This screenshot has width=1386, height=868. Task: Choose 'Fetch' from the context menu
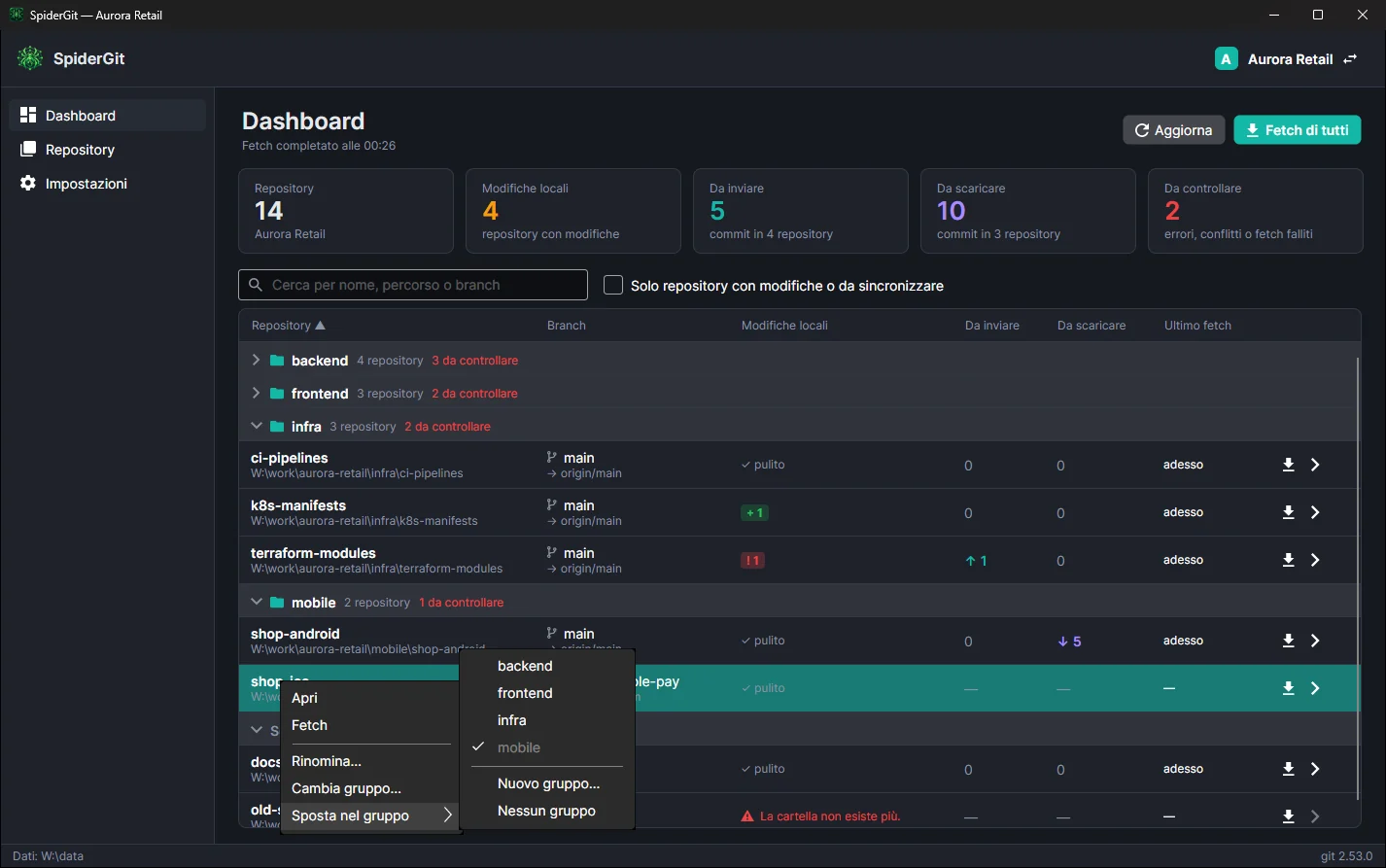[370, 725]
